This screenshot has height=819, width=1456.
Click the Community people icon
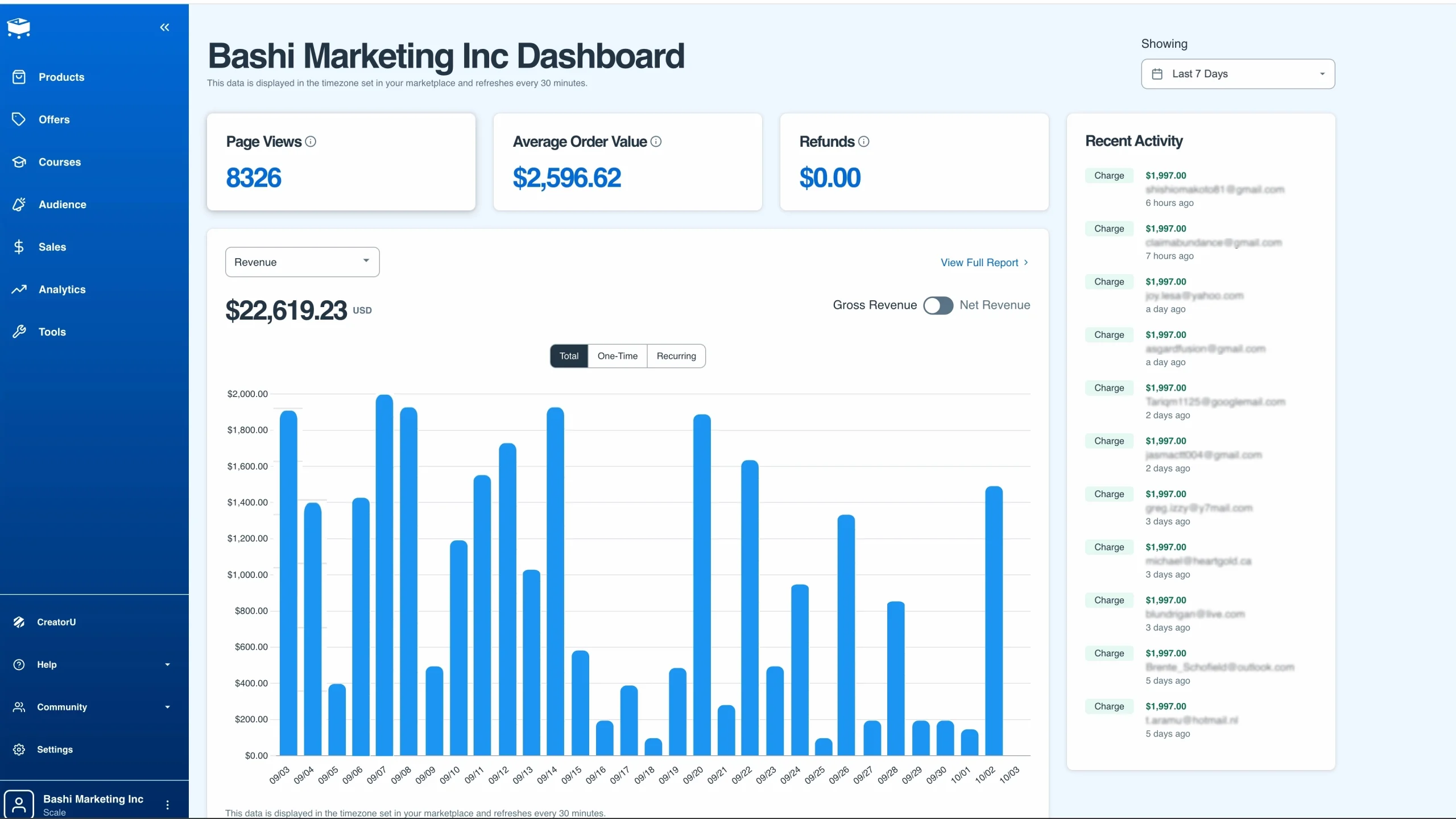(19, 707)
